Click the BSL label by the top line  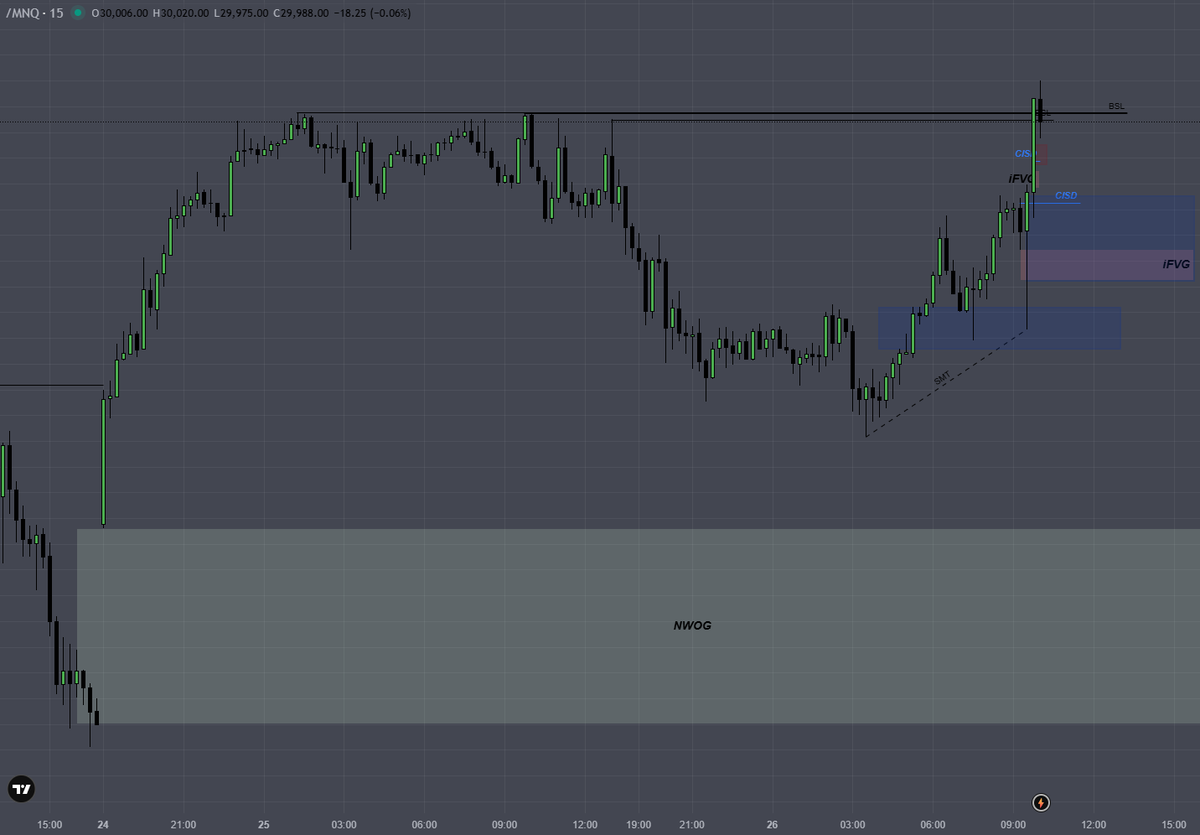pos(1116,106)
